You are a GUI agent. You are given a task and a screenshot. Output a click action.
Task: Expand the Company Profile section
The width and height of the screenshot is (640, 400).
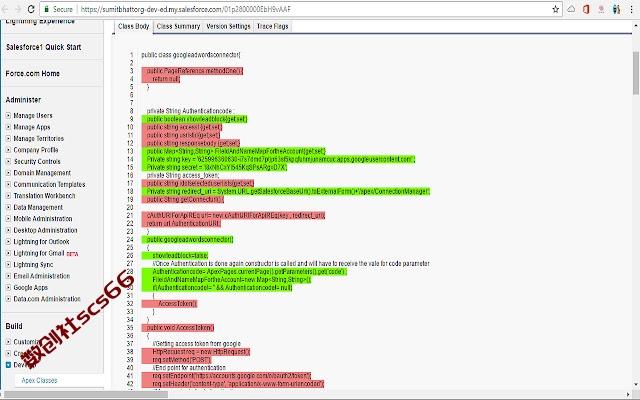click(x=8, y=150)
